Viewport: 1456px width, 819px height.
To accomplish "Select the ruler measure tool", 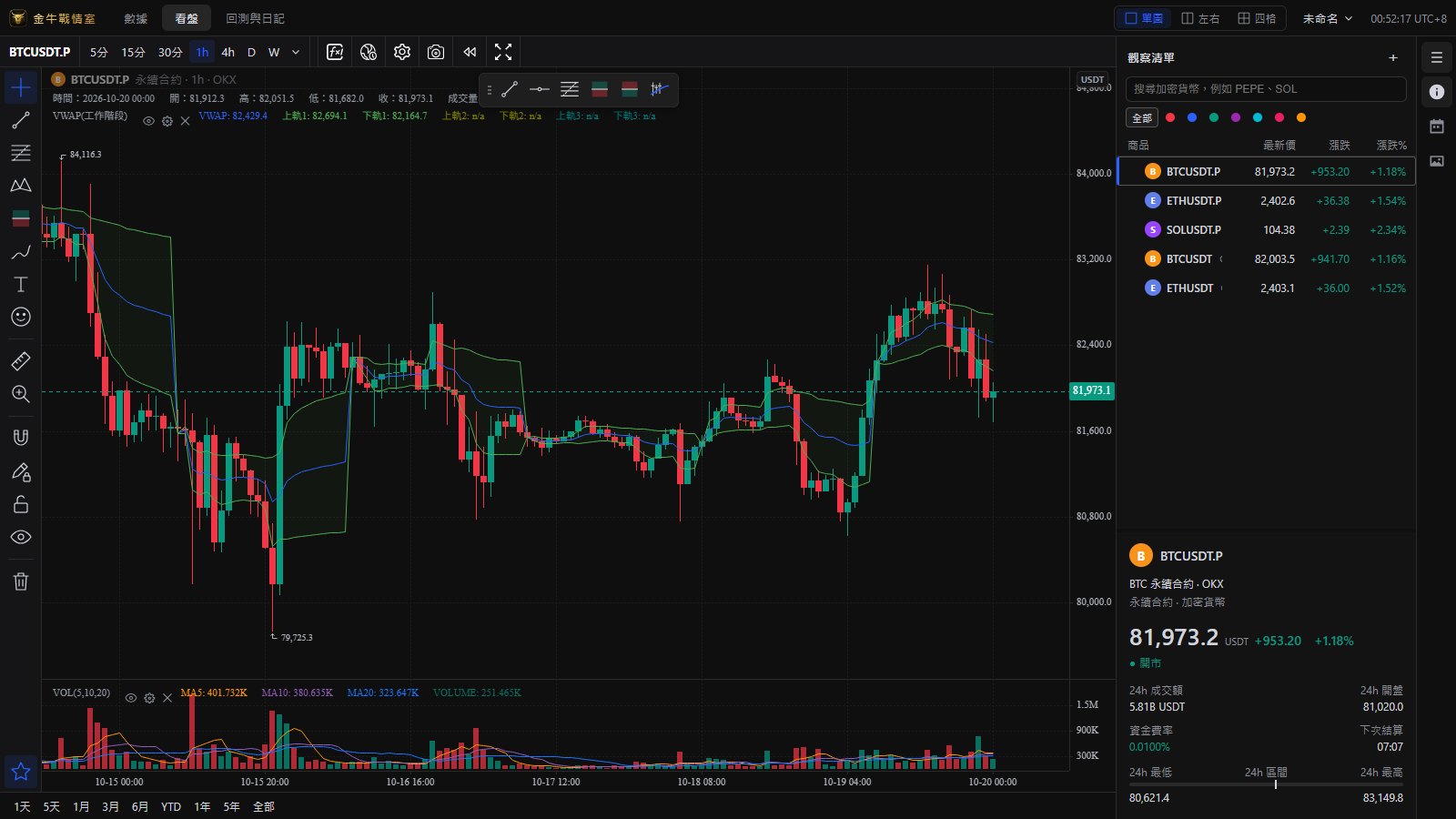I will click(21, 361).
